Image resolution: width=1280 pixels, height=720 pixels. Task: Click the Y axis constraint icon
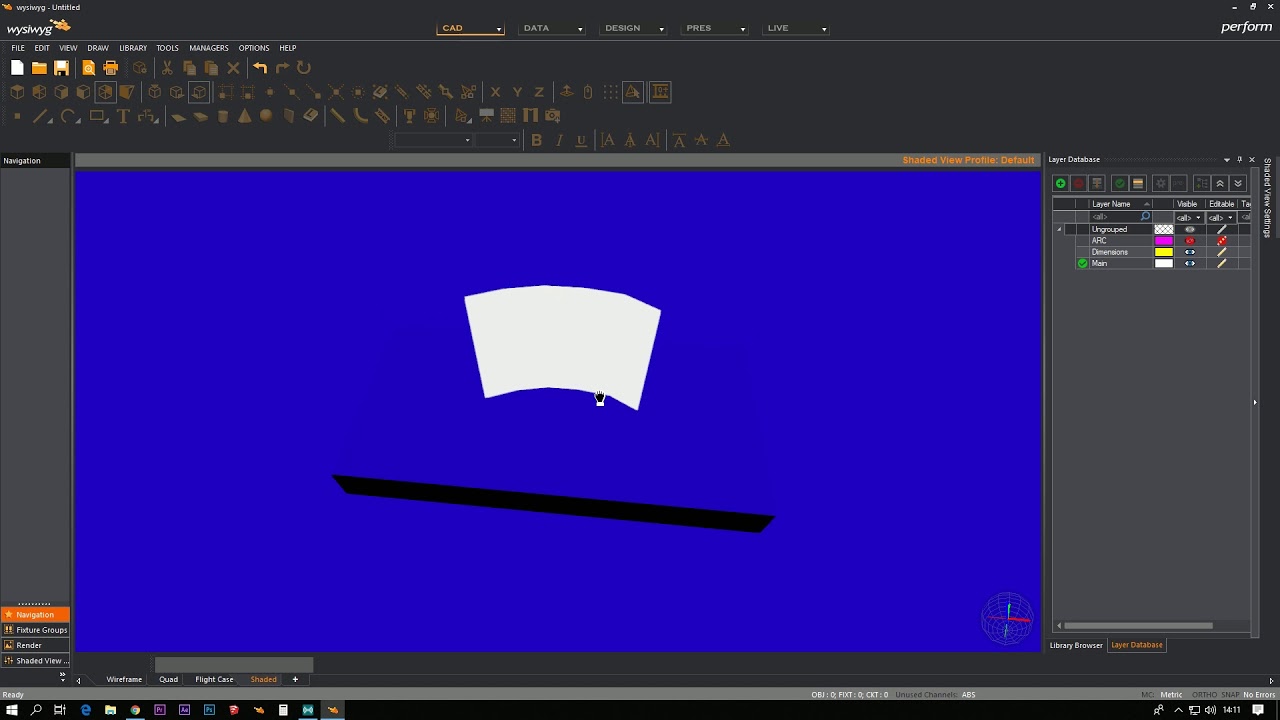point(517,92)
